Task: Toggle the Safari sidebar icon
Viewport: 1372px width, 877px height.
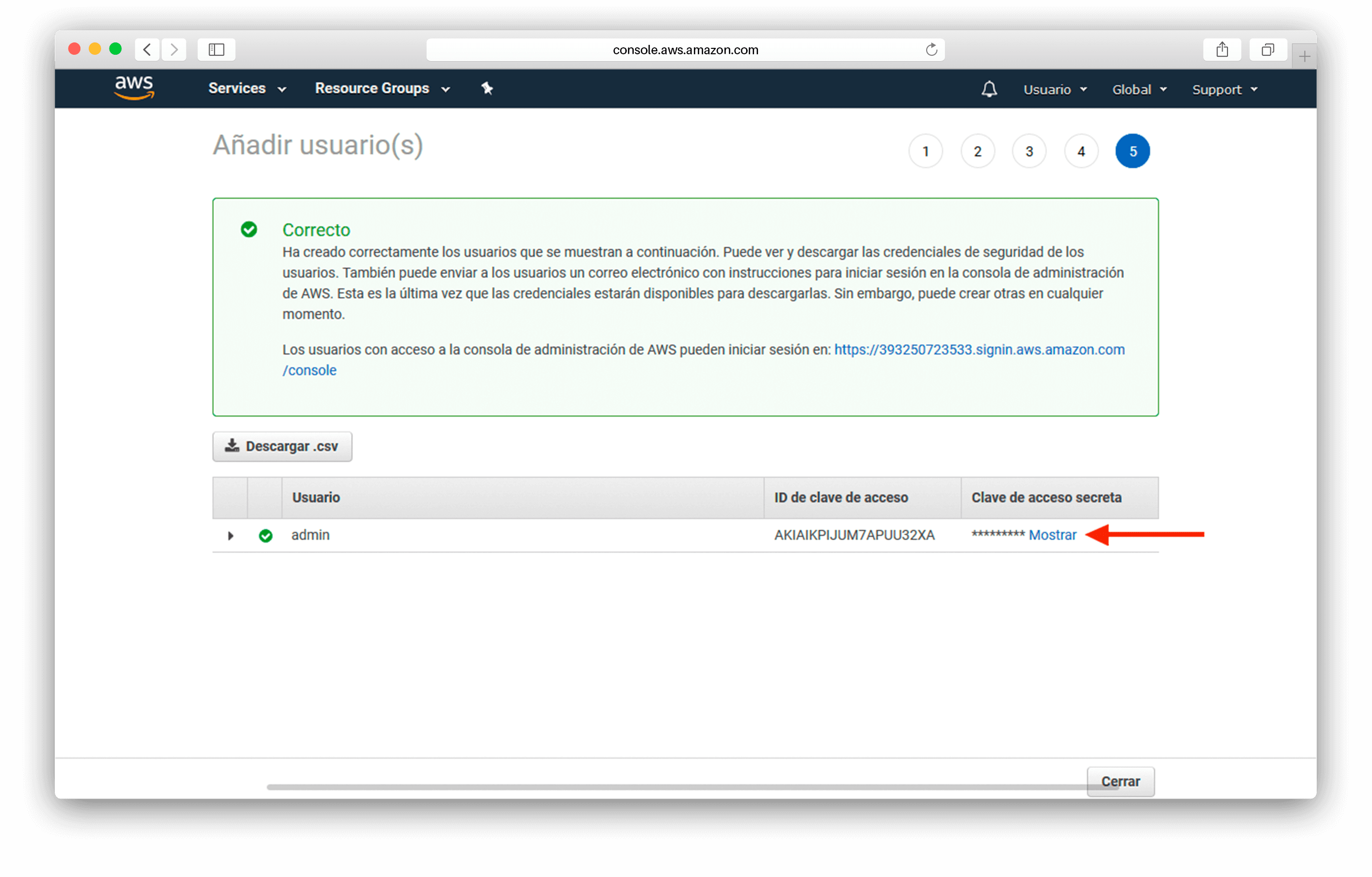Action: 217,50
